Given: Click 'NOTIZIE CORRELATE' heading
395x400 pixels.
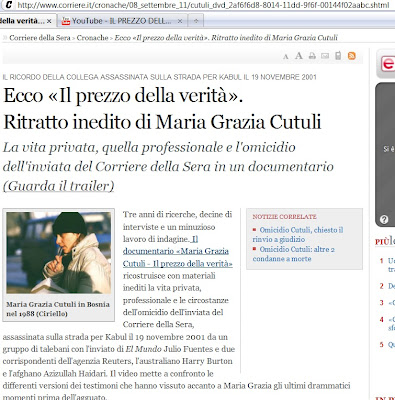Looking at the screenshot, I should (284, 217).
